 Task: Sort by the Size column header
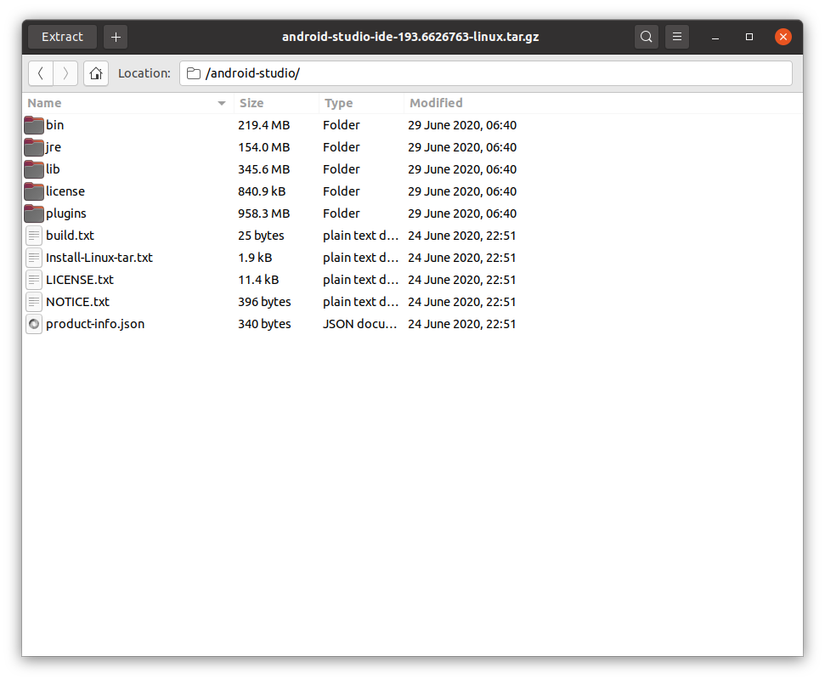(x=276, y=103)
